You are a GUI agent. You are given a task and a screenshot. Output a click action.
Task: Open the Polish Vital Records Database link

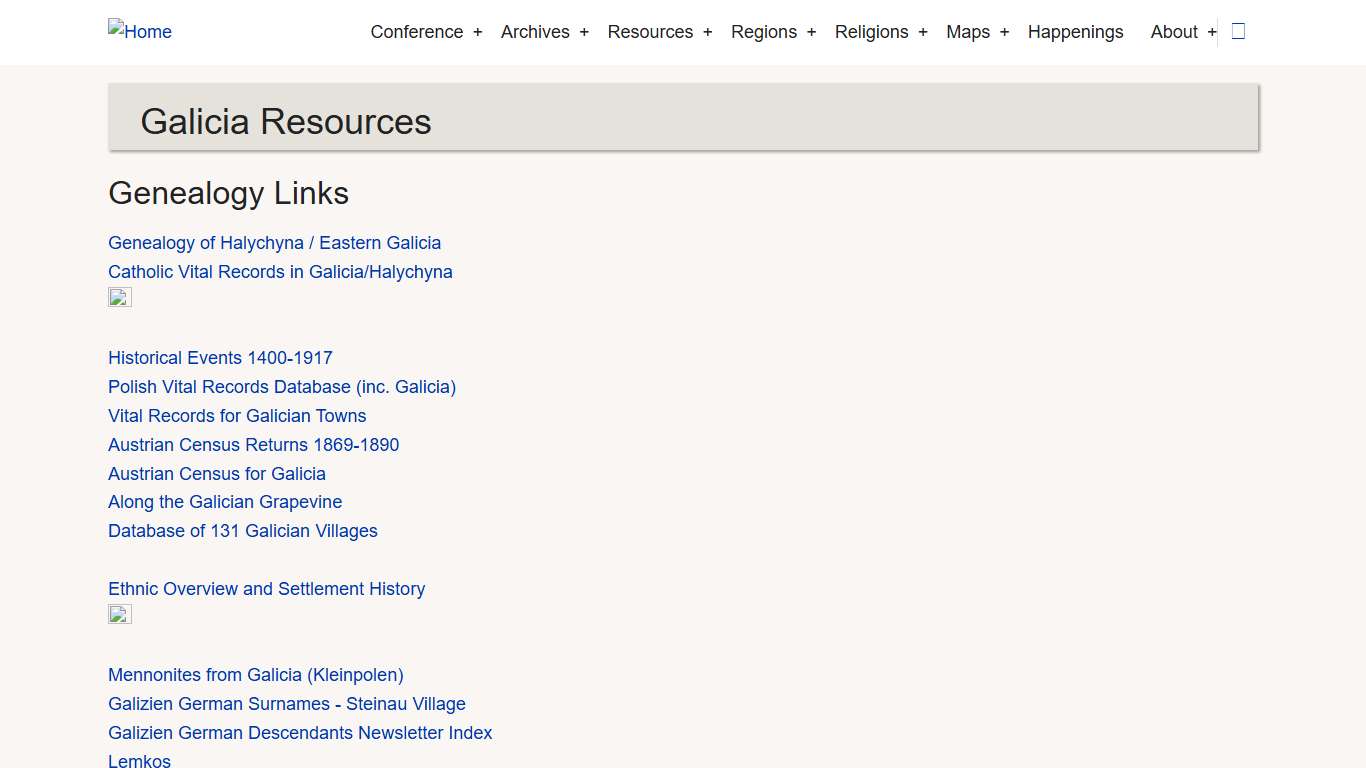point(282,386)
